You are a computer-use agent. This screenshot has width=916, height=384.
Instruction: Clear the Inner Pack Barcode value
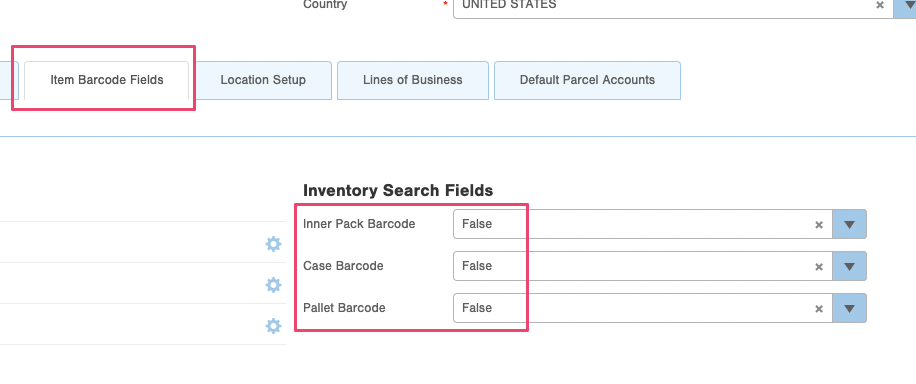[x=819, y=224]
